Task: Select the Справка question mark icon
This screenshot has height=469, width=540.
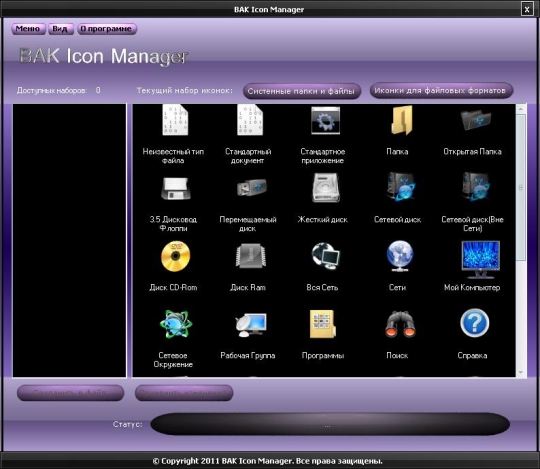Action: 475,323
